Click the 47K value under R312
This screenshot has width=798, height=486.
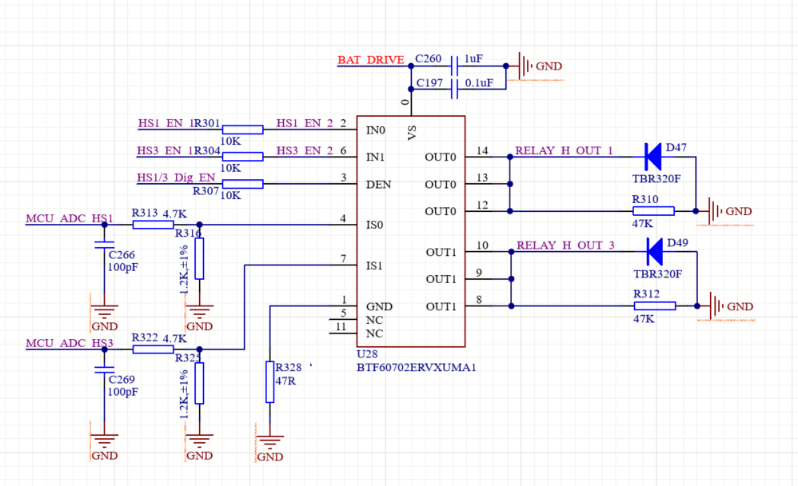tap(644, 319)
